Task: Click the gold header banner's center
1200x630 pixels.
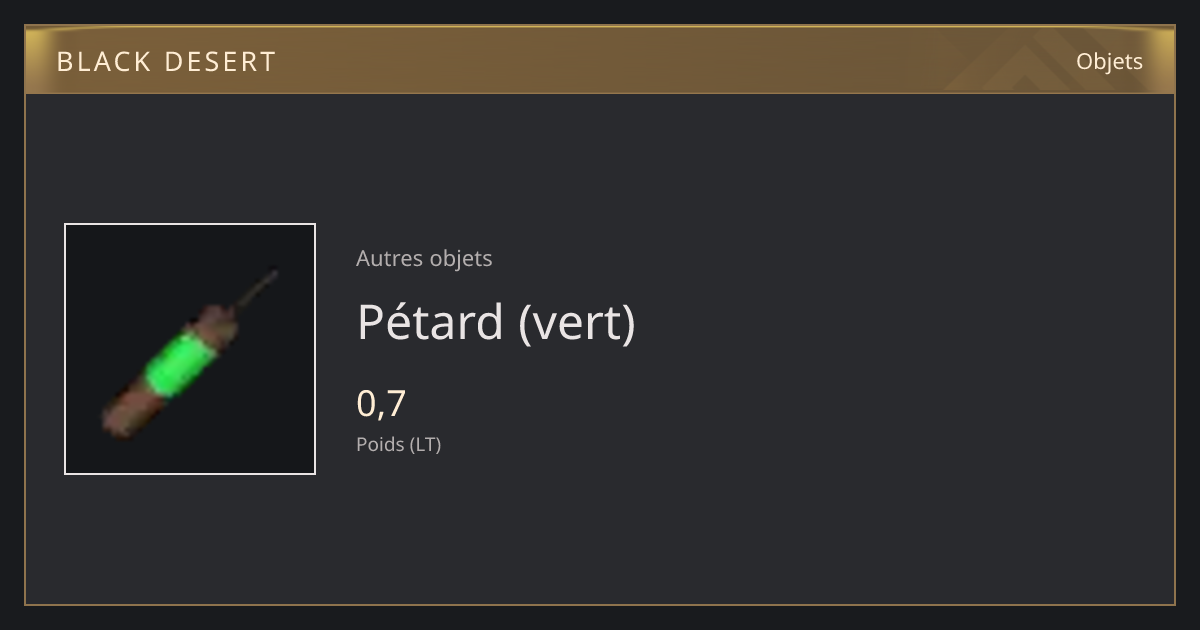Action: pos(600,60)
